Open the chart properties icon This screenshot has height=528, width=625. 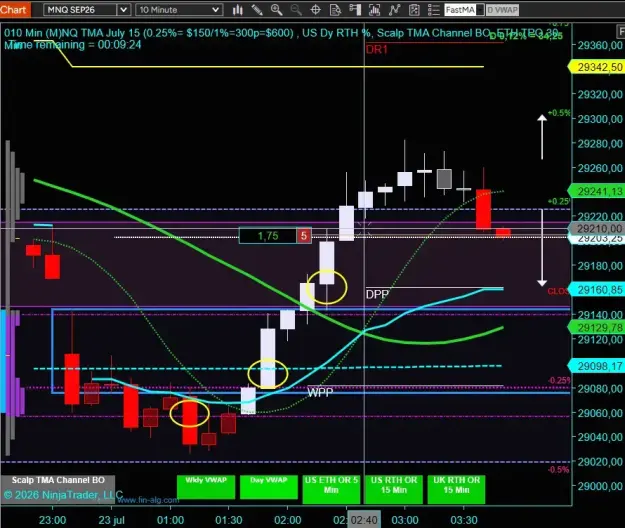(414, 10)
